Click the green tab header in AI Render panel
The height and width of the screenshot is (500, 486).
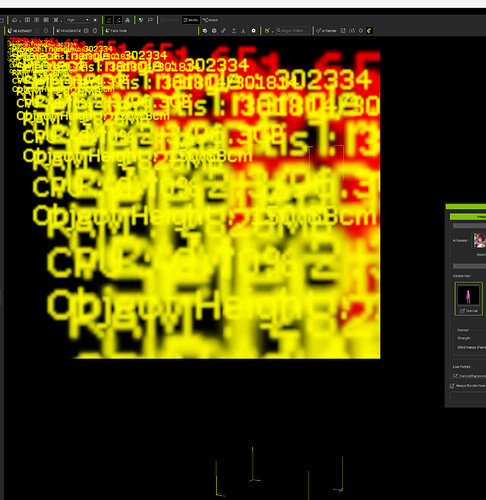pyautogui.click(x=468, y=217)
